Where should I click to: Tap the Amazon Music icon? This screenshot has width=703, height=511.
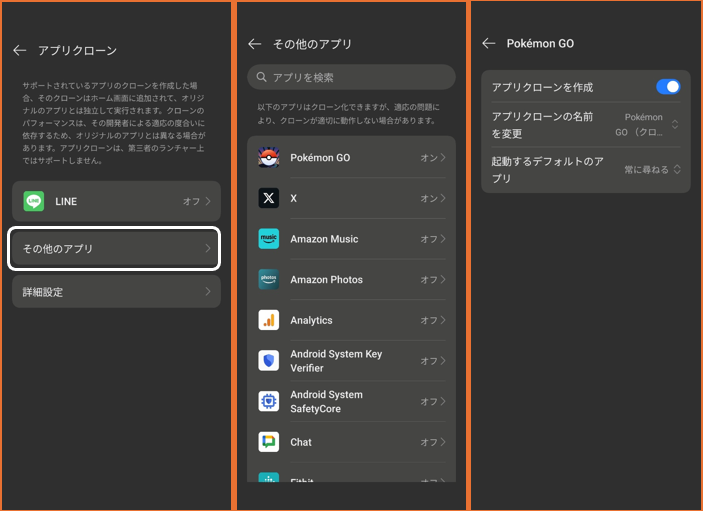coord(268,239)
